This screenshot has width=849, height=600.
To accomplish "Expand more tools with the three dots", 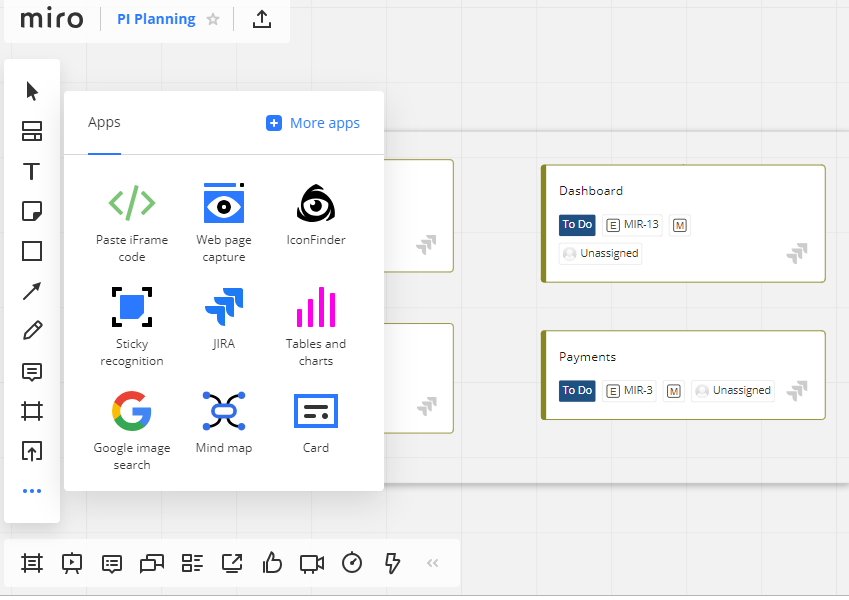I will click(31, 491).
